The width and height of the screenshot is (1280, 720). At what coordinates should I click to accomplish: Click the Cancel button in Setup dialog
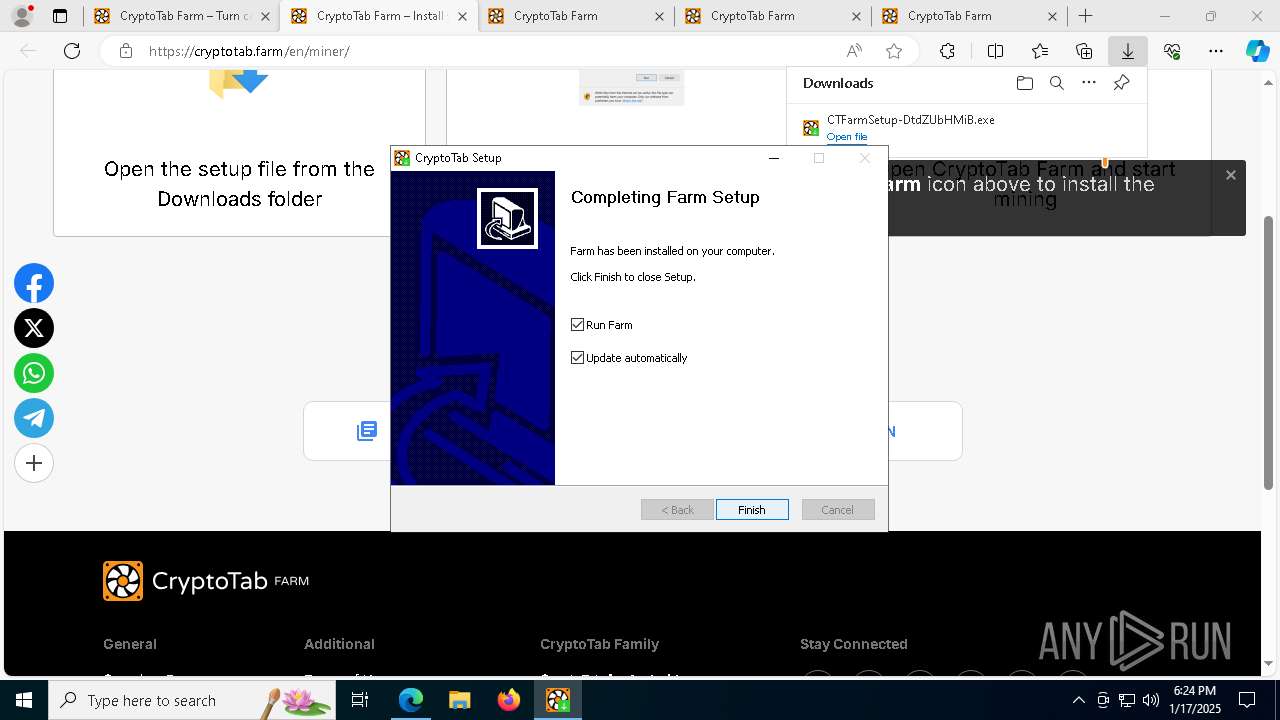(x=838, y=510)
